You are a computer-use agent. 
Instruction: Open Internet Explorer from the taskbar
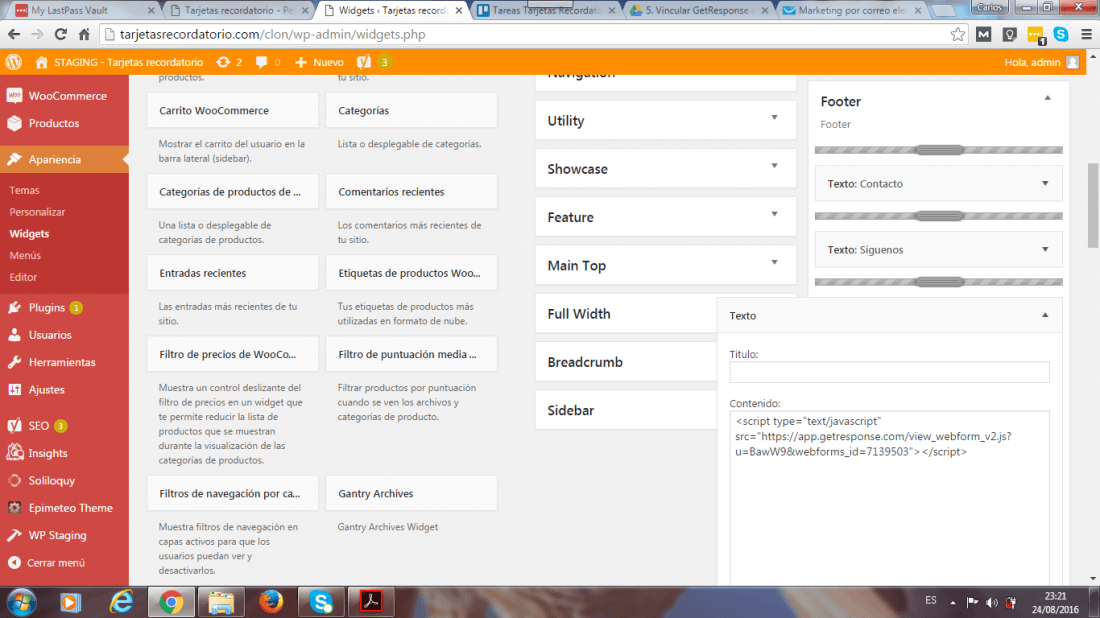click(121, 602)
